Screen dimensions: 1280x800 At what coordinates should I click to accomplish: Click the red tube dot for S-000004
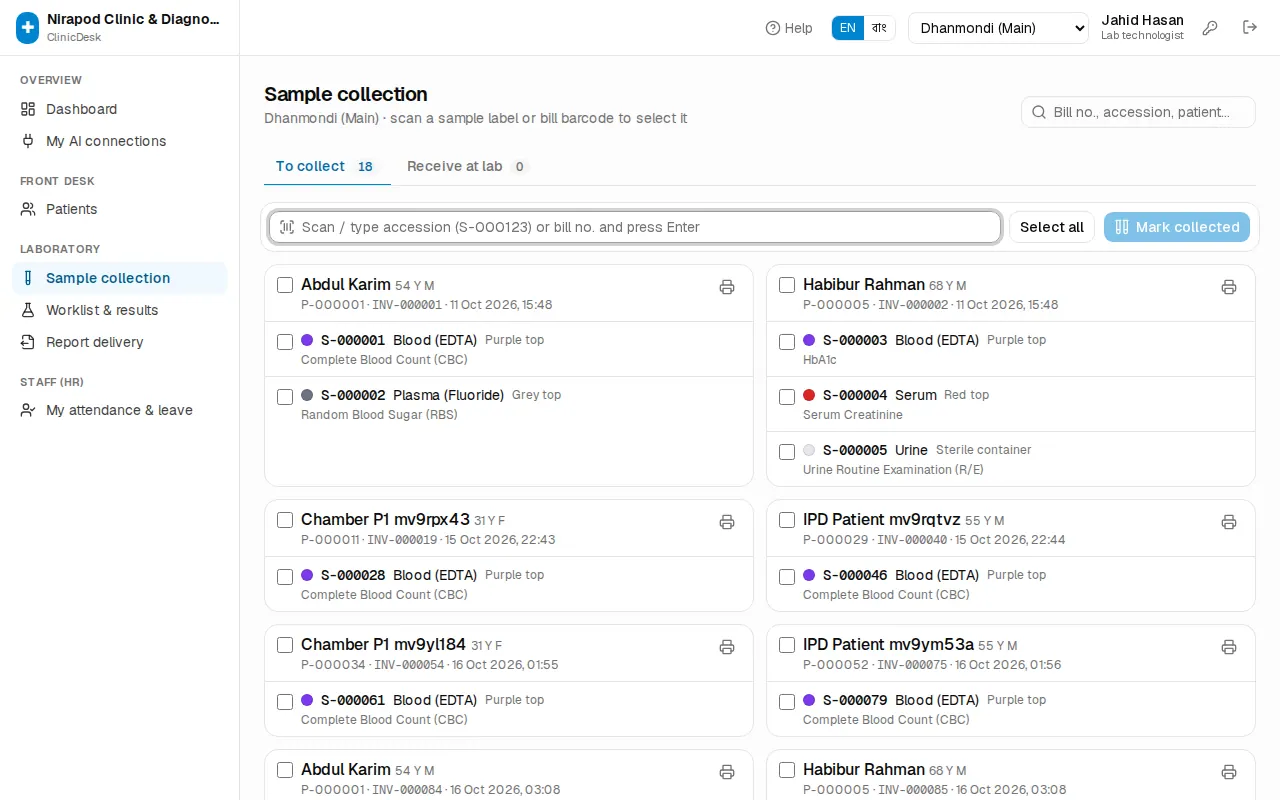tap(809, 395)
